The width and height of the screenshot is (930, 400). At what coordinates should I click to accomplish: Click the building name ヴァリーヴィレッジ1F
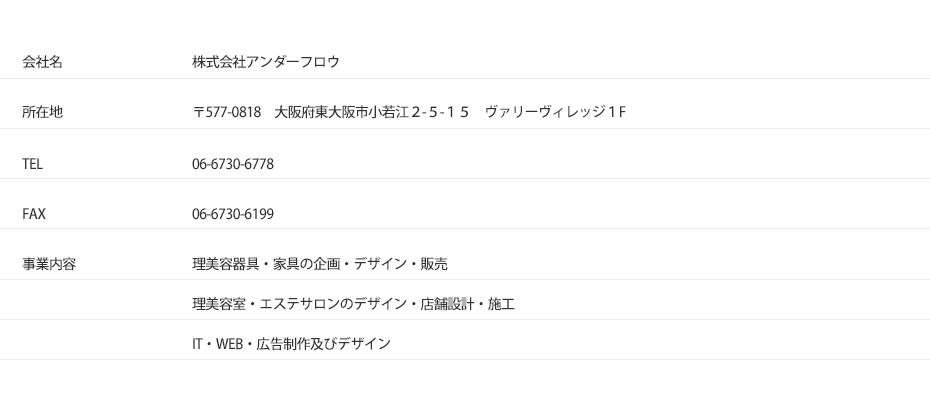[555, 112]
